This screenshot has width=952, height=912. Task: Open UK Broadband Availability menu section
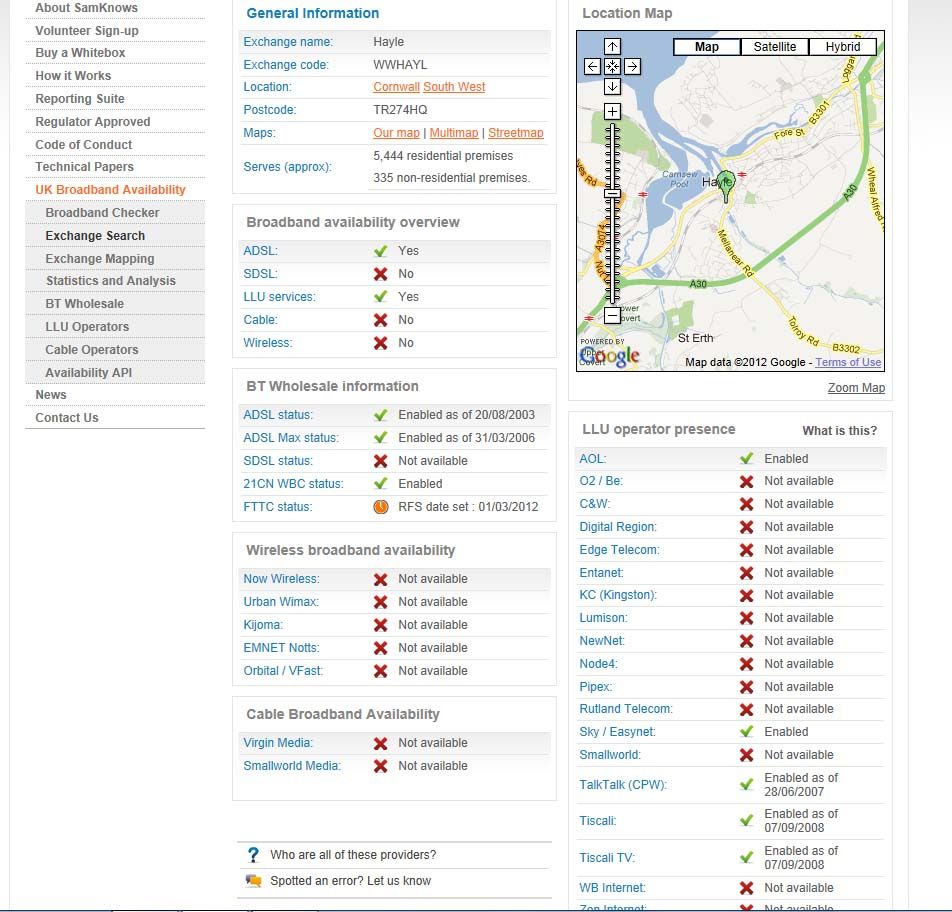coord(110,190)
